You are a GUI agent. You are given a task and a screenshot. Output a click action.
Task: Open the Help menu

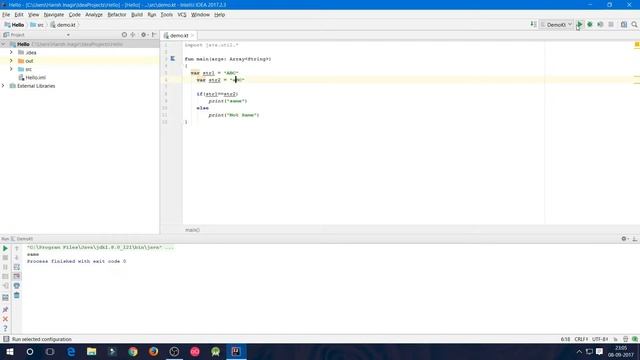pos(220,15)
